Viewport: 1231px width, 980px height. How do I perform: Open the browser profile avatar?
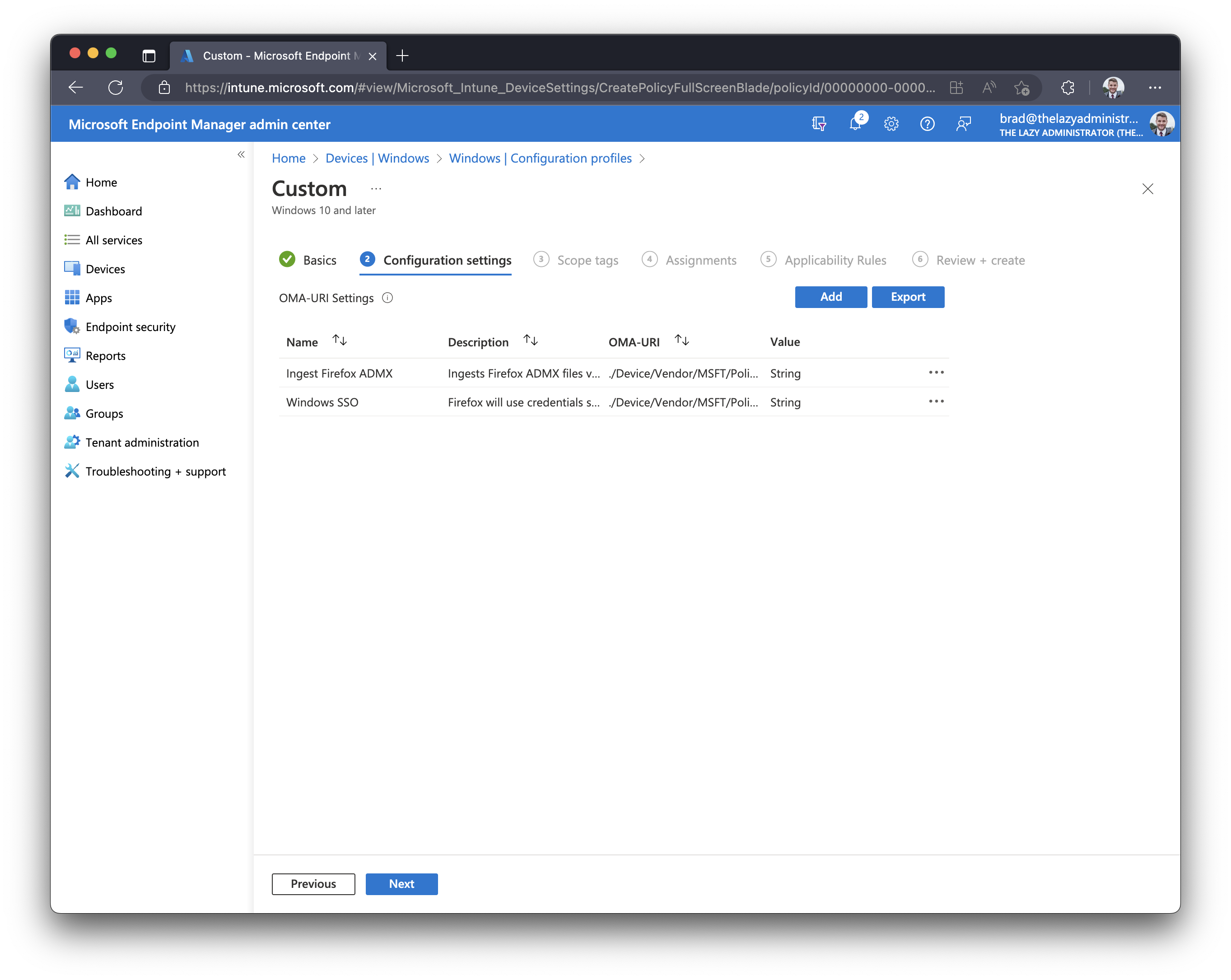click(x=1113, y=87)
